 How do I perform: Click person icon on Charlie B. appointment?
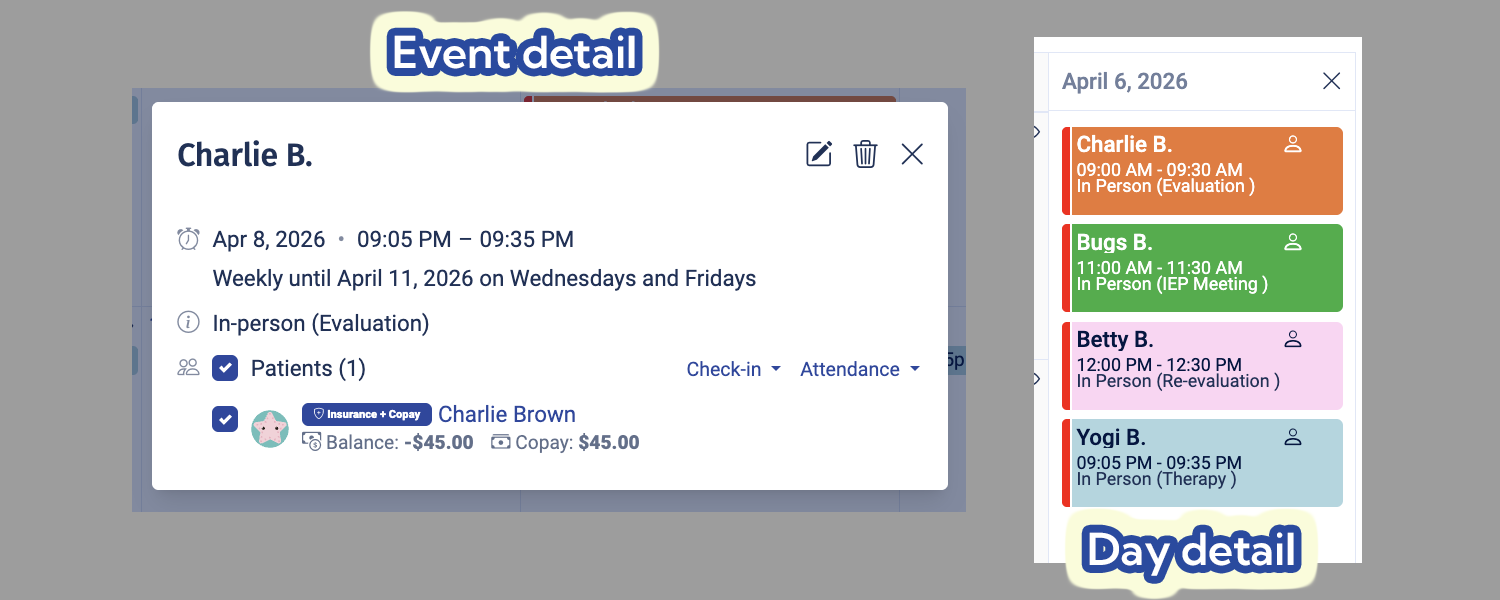(1293, 144)
